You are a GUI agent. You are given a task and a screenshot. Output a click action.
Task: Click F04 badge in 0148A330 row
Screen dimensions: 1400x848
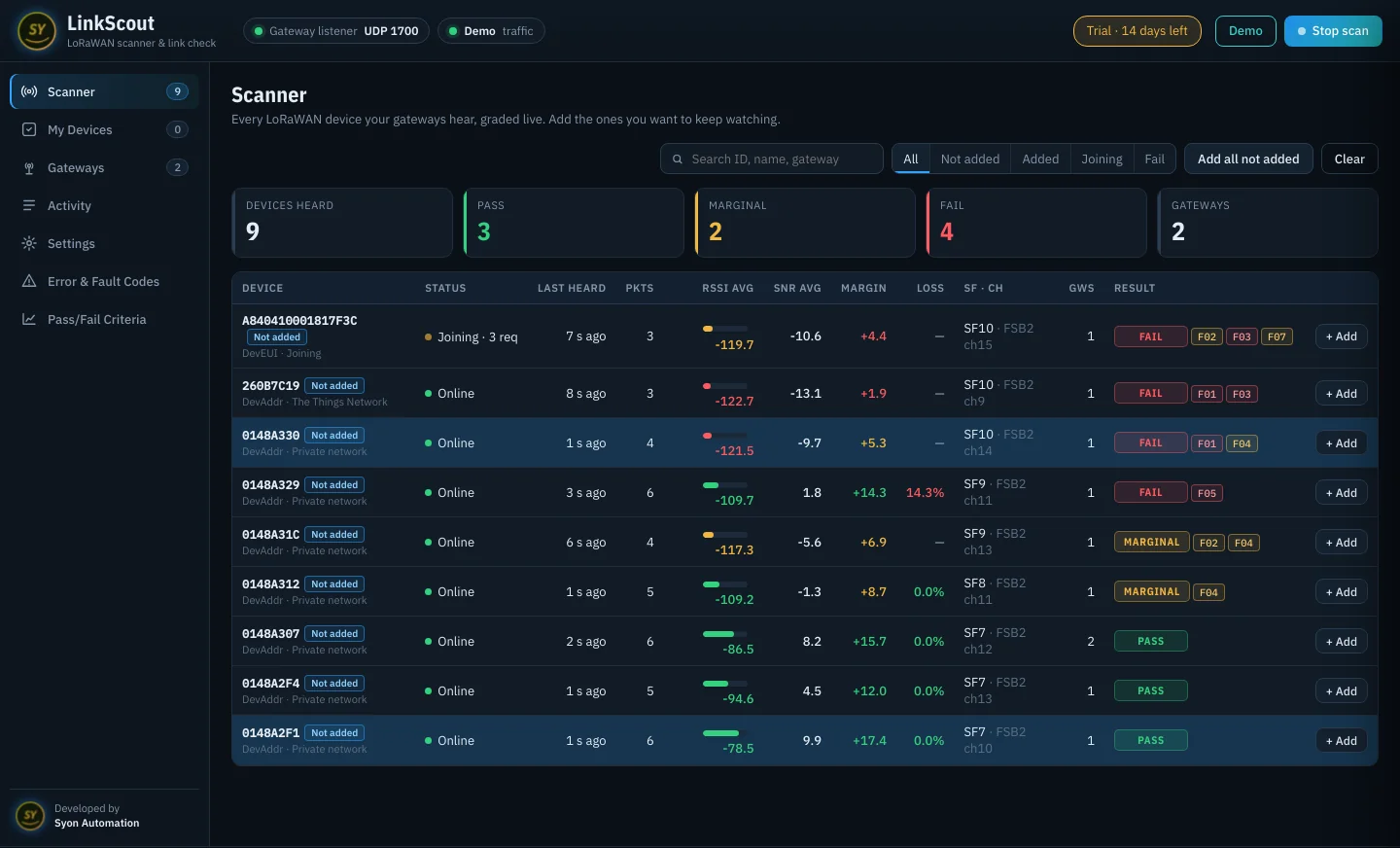point(1242,443)
